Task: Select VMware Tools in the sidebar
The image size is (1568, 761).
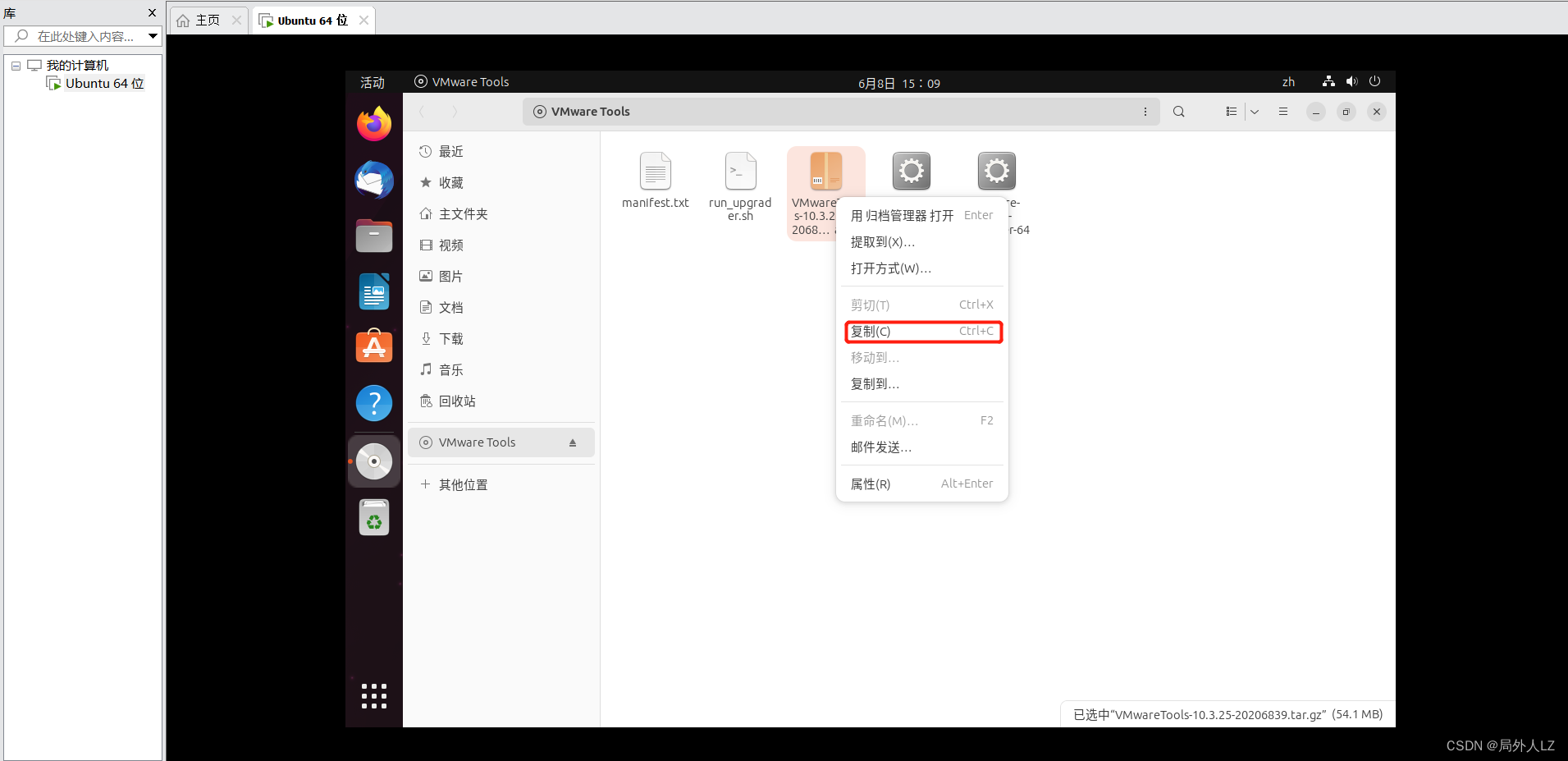Action: [501, 442]
